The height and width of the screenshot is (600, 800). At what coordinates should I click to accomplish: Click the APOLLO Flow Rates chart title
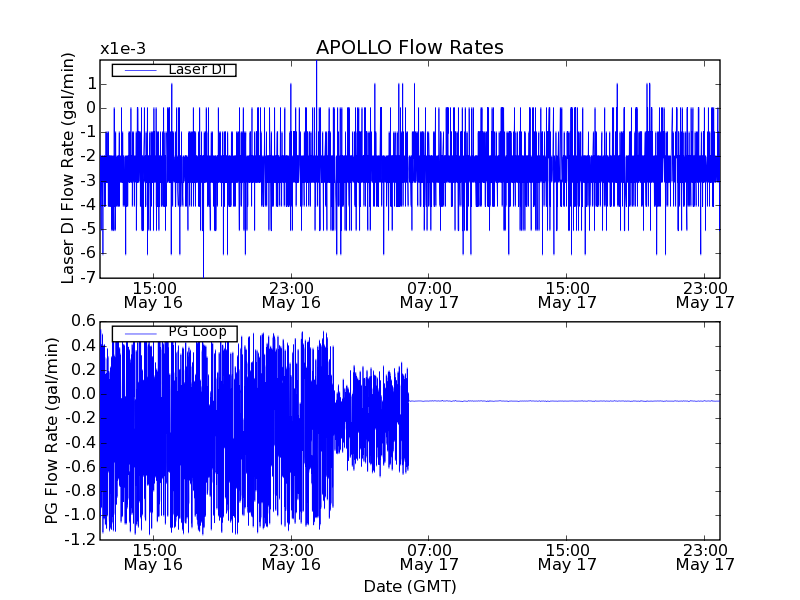[x=409, y=48]
